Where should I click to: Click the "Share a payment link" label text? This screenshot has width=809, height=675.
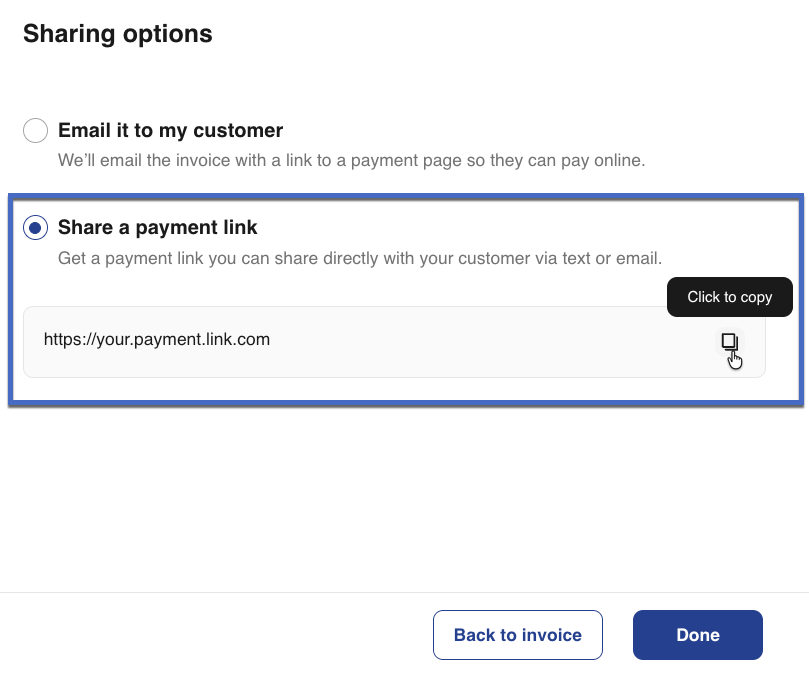pyautogui.click(x=157, y=229)
